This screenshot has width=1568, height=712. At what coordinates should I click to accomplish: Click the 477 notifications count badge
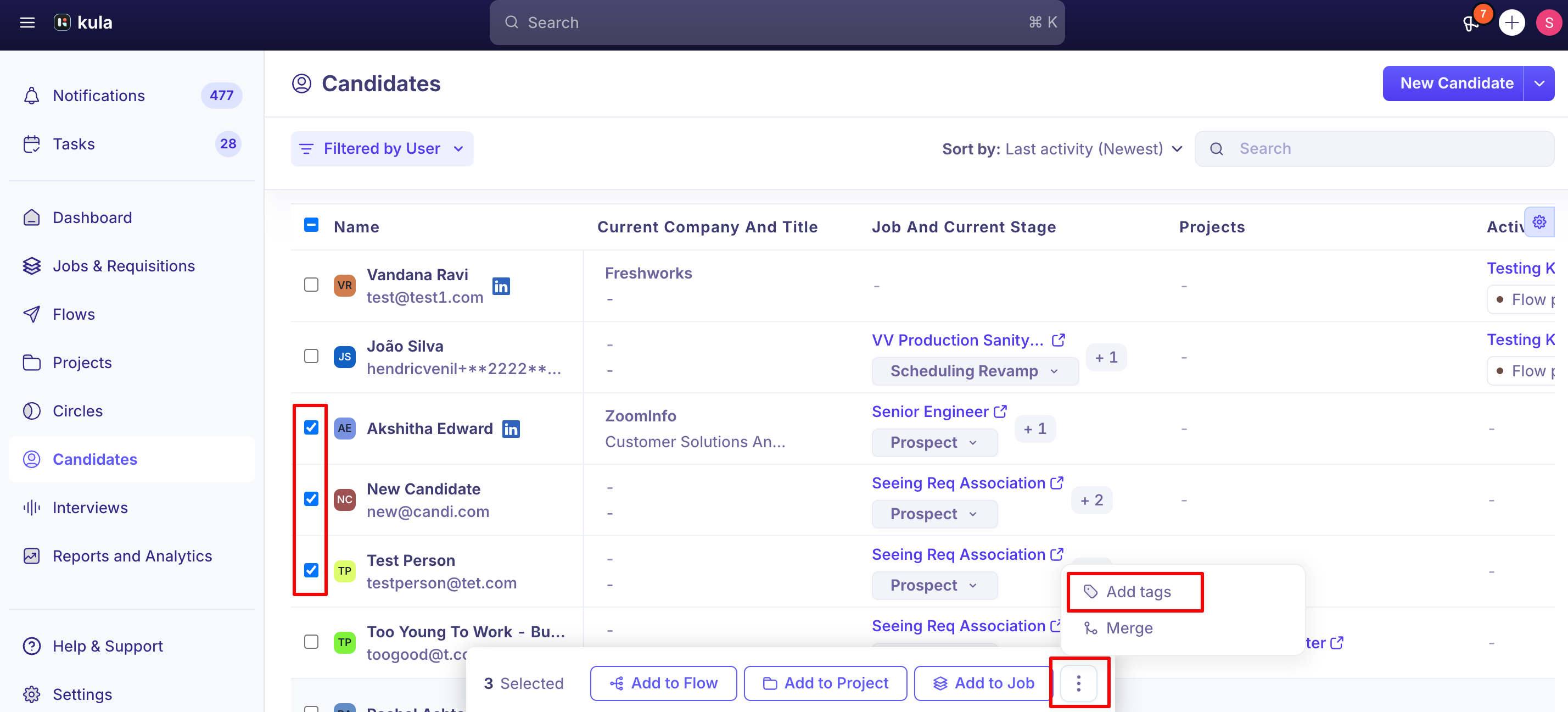[x=222, y=96]
